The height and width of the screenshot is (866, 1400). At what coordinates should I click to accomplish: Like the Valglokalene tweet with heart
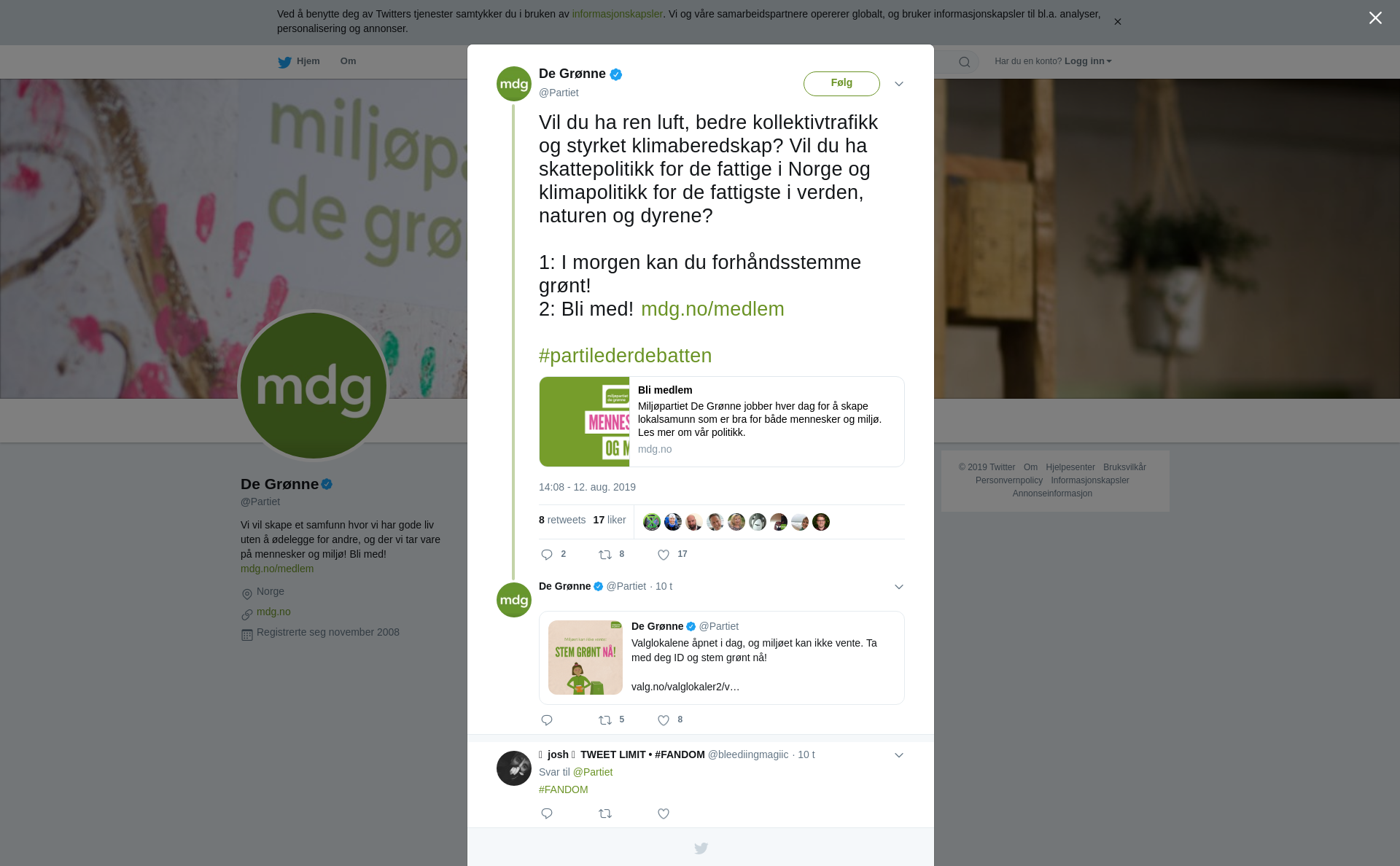[664, 720]
